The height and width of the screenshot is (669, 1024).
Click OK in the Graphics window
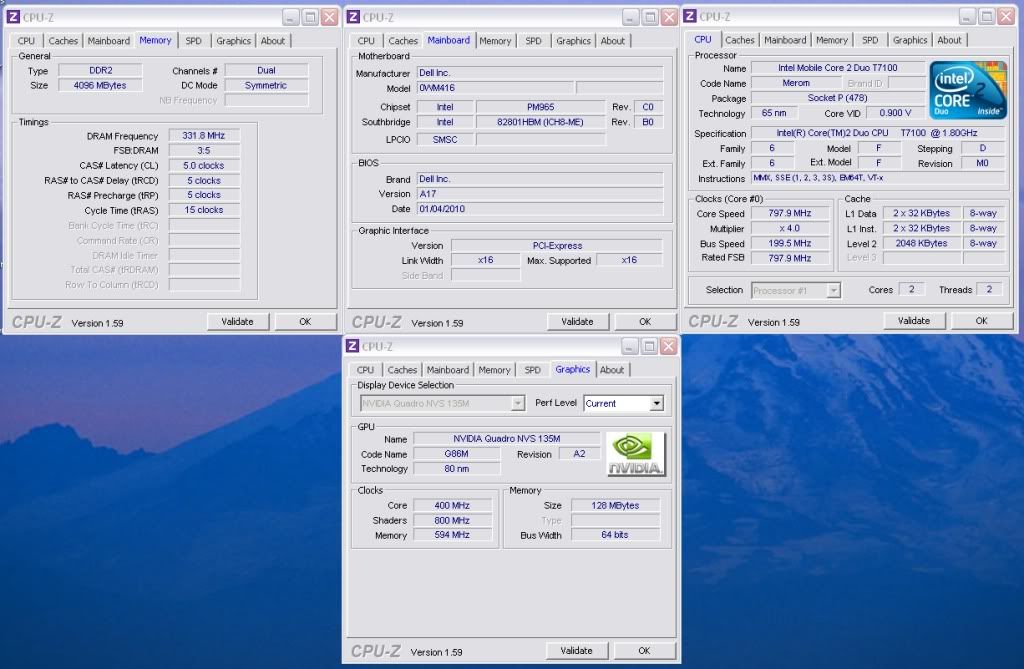point(644,651)
